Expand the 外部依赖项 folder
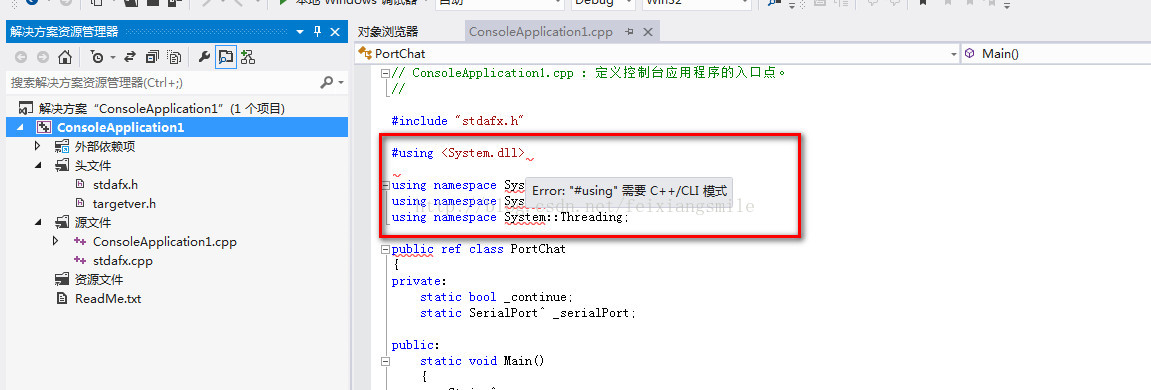1151x390 pixels. (37, 147)
